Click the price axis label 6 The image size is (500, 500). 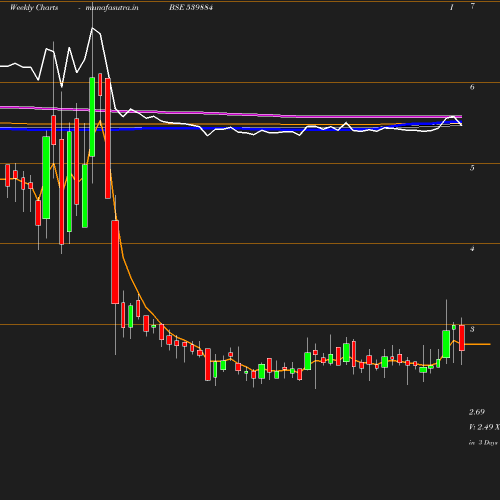point(472,87)
